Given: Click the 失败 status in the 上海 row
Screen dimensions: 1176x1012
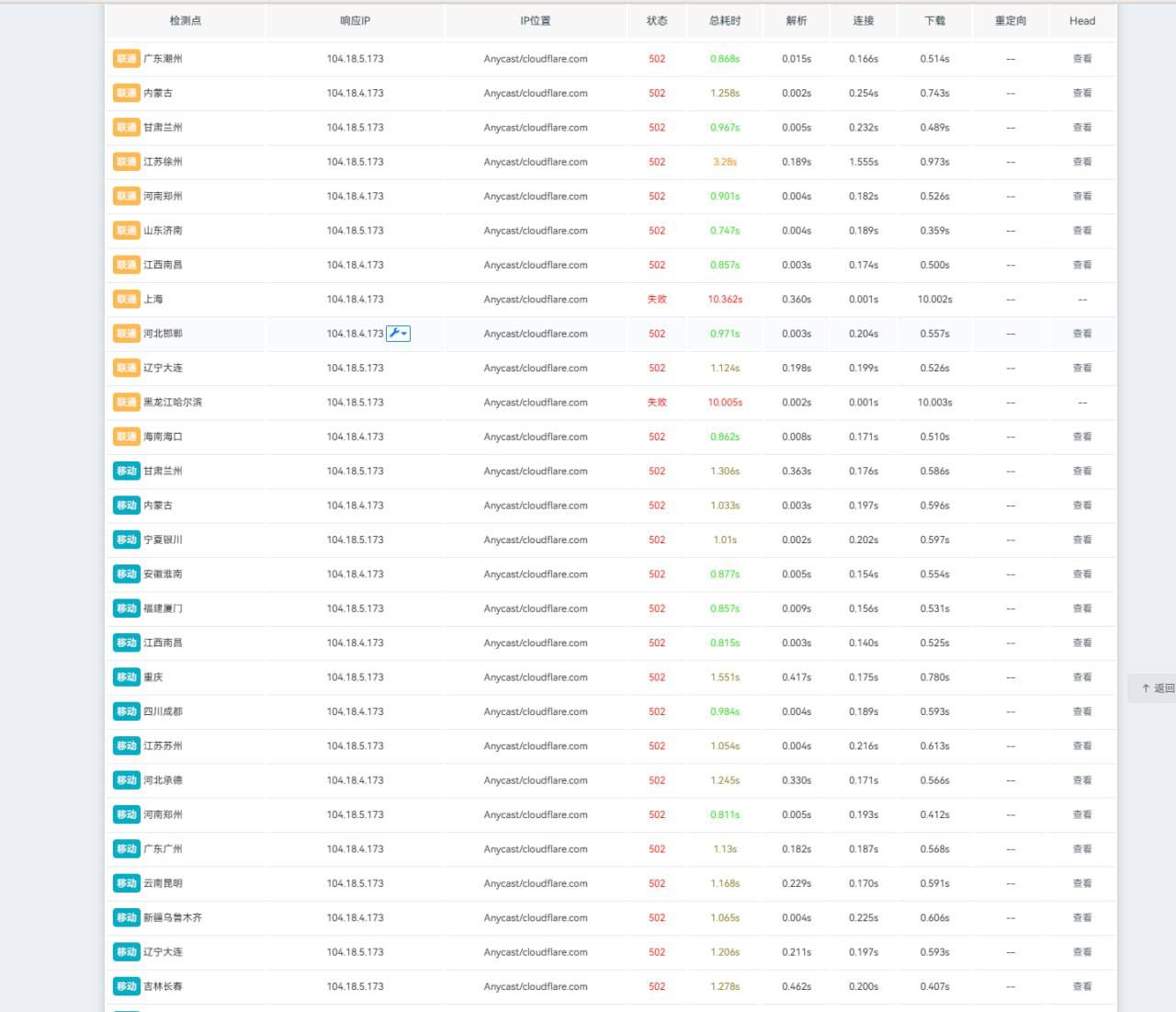Looking at the screenshot, I should pos(657,300).
